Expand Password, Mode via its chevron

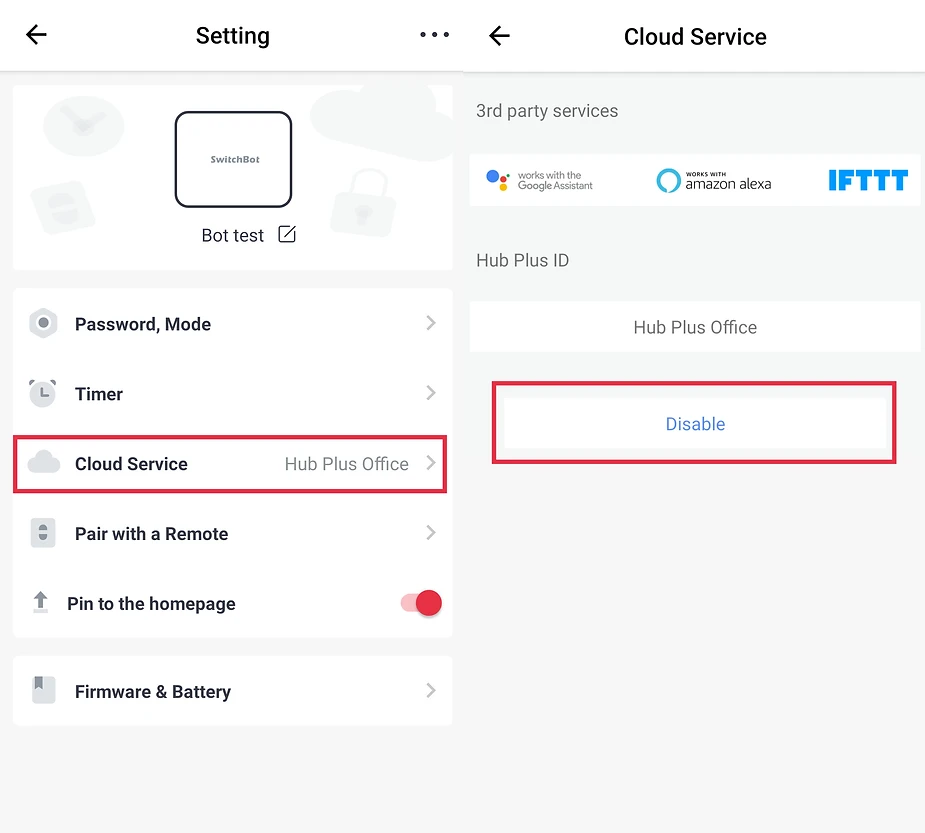click(x=431, y=323)
